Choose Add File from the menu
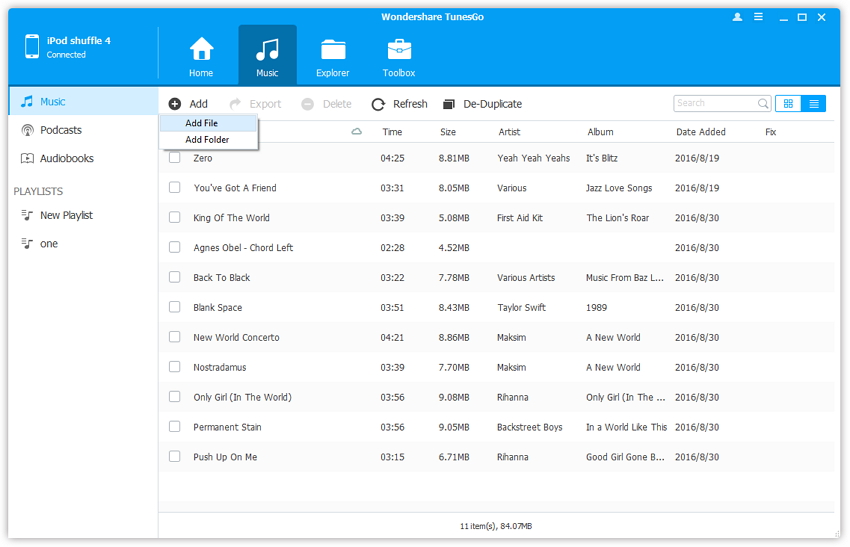 (201, 123)
